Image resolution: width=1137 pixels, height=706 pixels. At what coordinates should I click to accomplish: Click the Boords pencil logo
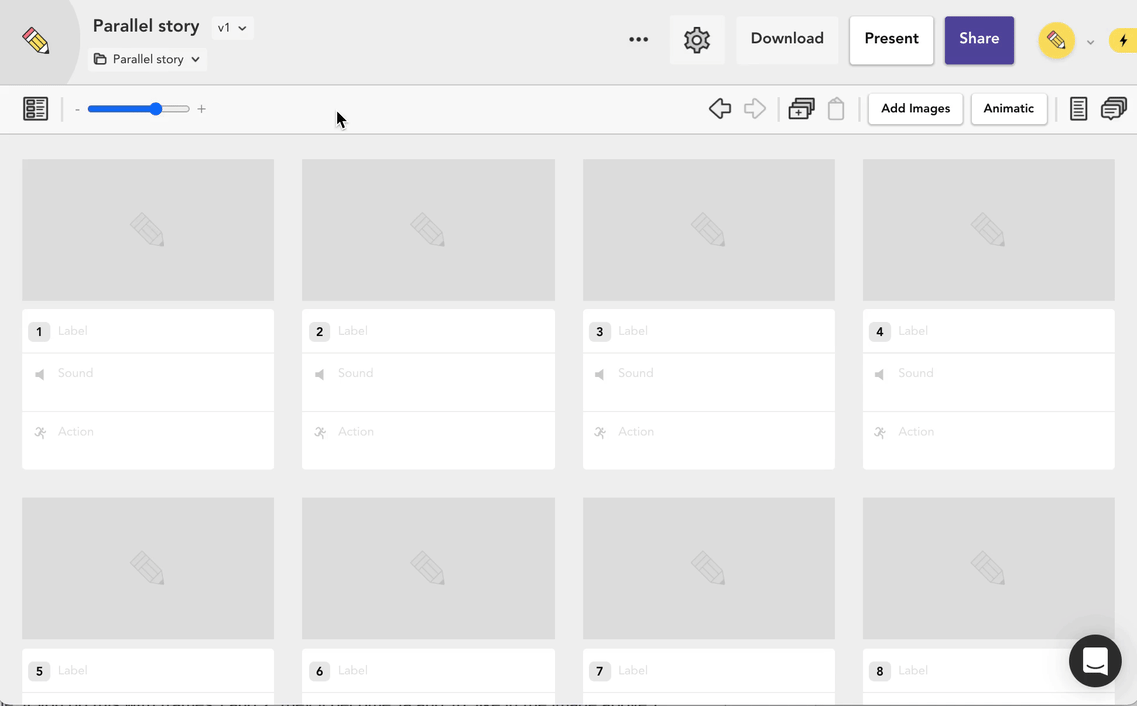[36, 41]
